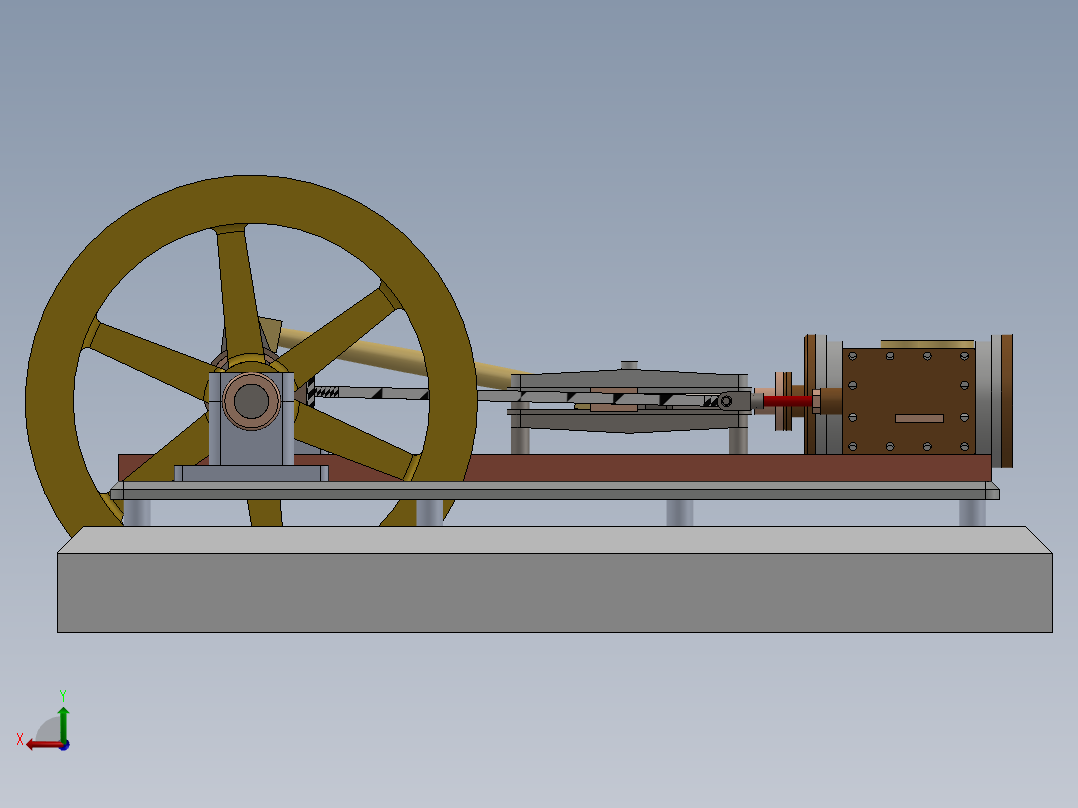
Task: Select the red piston rod section
Action: (x=786, y=400)
